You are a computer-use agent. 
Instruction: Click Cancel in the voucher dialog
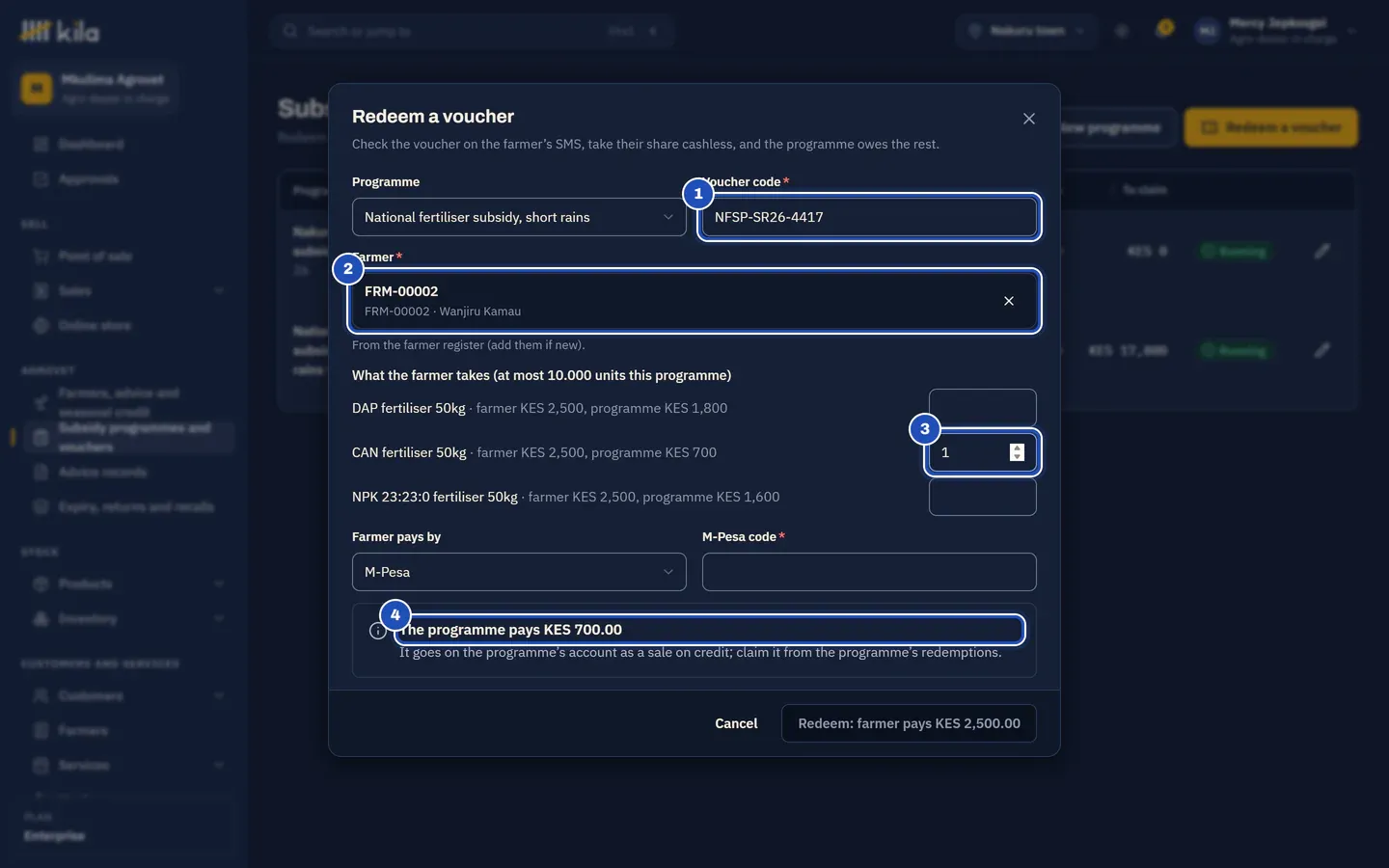736,723
